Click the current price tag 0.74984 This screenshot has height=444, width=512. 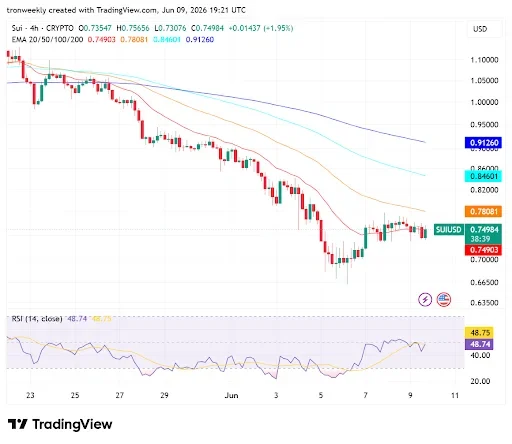(483, 229)
